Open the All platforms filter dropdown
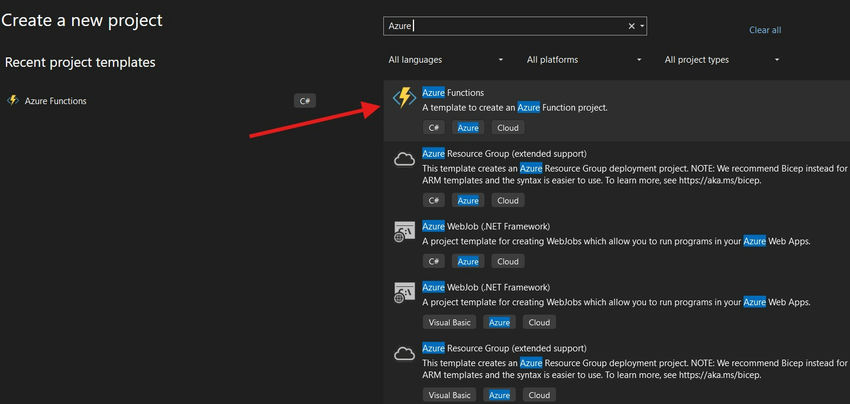850x404 pixels. pos(584,60)
